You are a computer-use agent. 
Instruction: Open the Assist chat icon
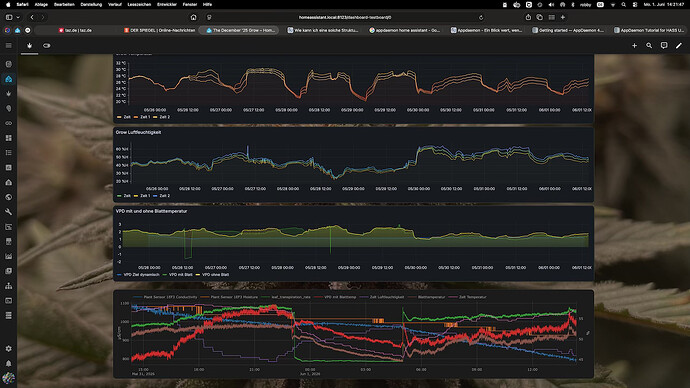tap(664, 45)
